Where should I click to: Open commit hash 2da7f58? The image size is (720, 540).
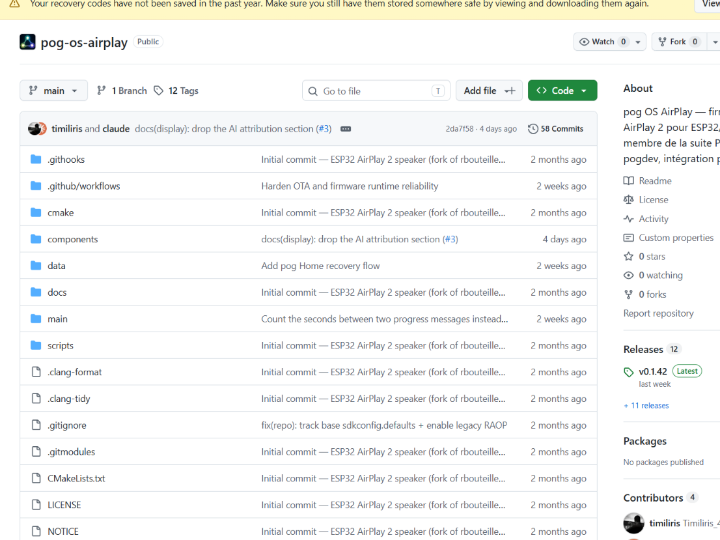(459, 129)
